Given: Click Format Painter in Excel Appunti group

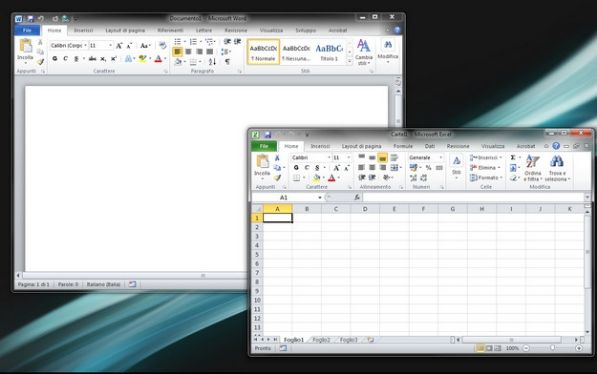Looking at the screenshot, I should [277, 177].
